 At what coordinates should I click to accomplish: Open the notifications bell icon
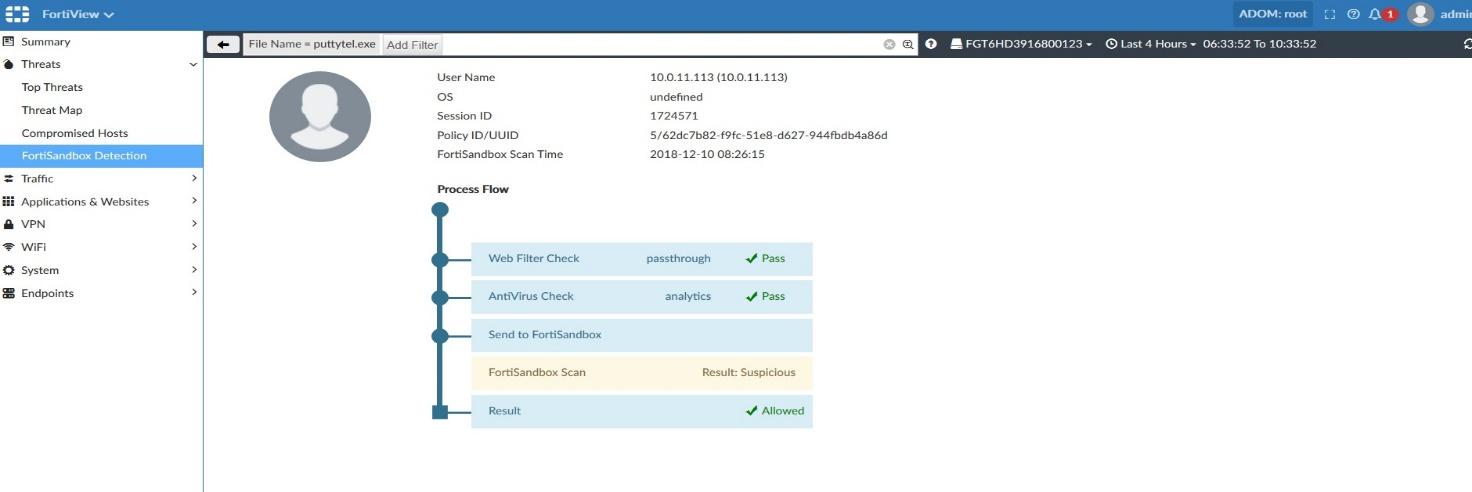tap(1375, 14)
